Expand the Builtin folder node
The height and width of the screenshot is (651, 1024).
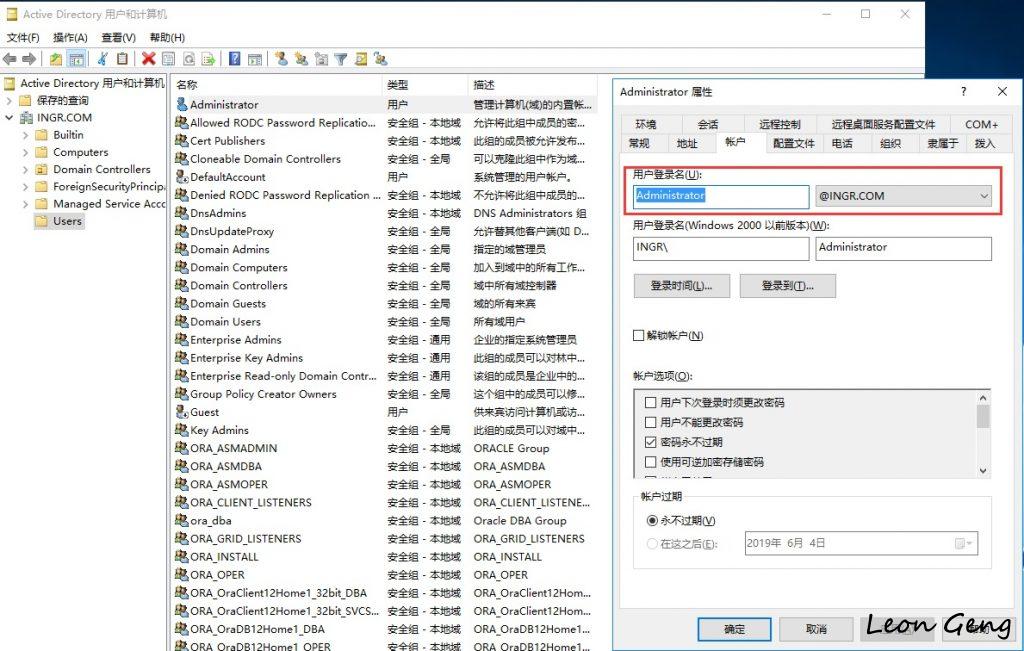(25, 135)
